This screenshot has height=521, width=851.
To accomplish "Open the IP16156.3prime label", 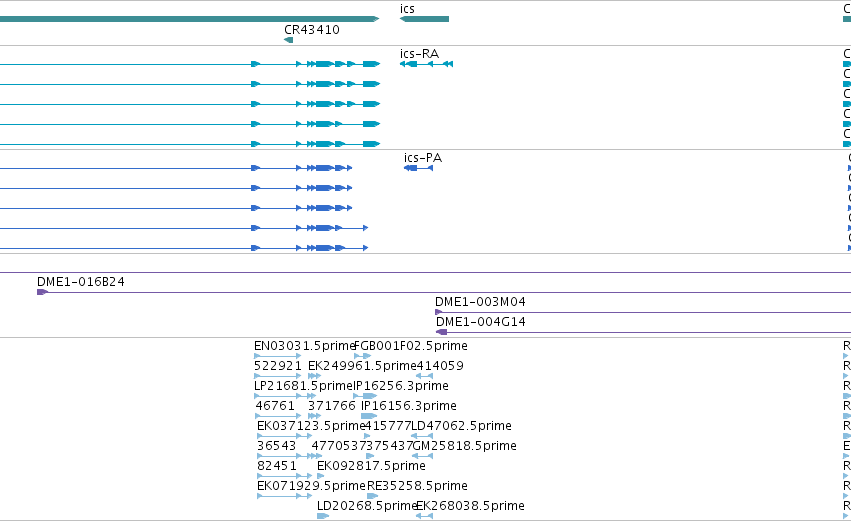I will (409, 406).
